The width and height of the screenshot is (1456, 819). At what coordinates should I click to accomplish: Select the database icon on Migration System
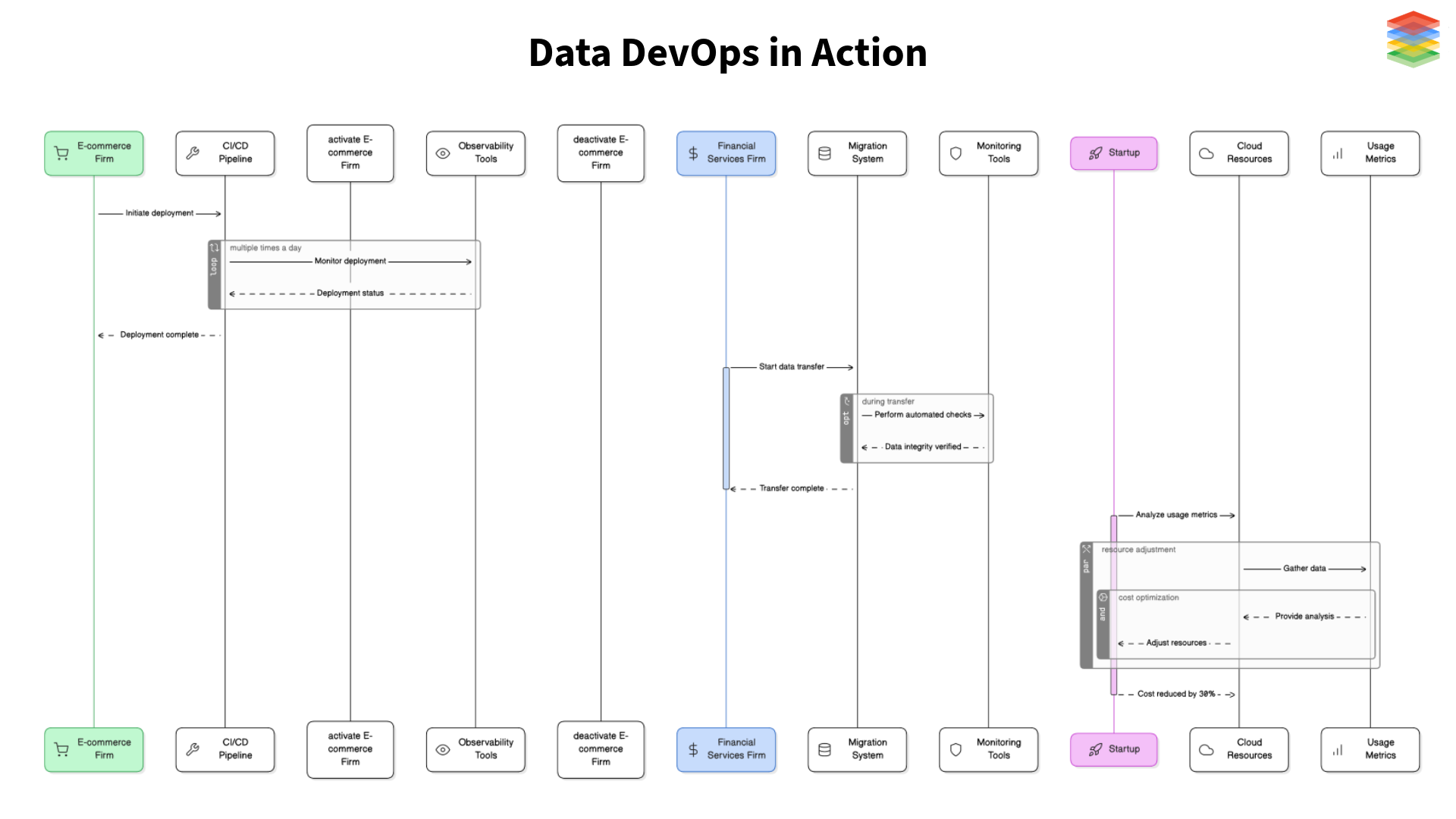pos(824,152)
